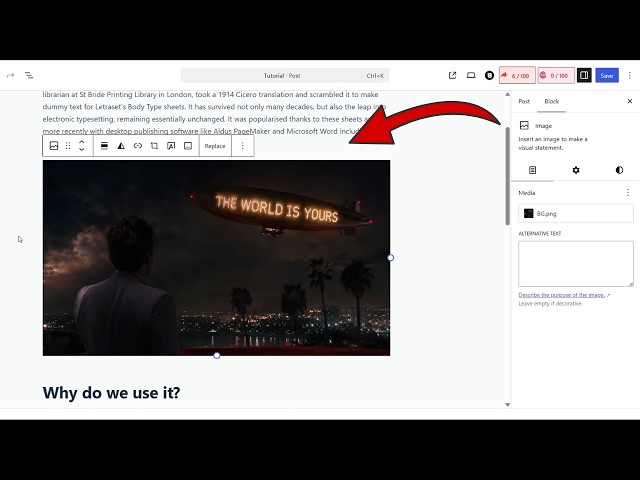Screen dimensions: 640x480
Task: Click inside the Alternative Text field
Action: (576, 264)
